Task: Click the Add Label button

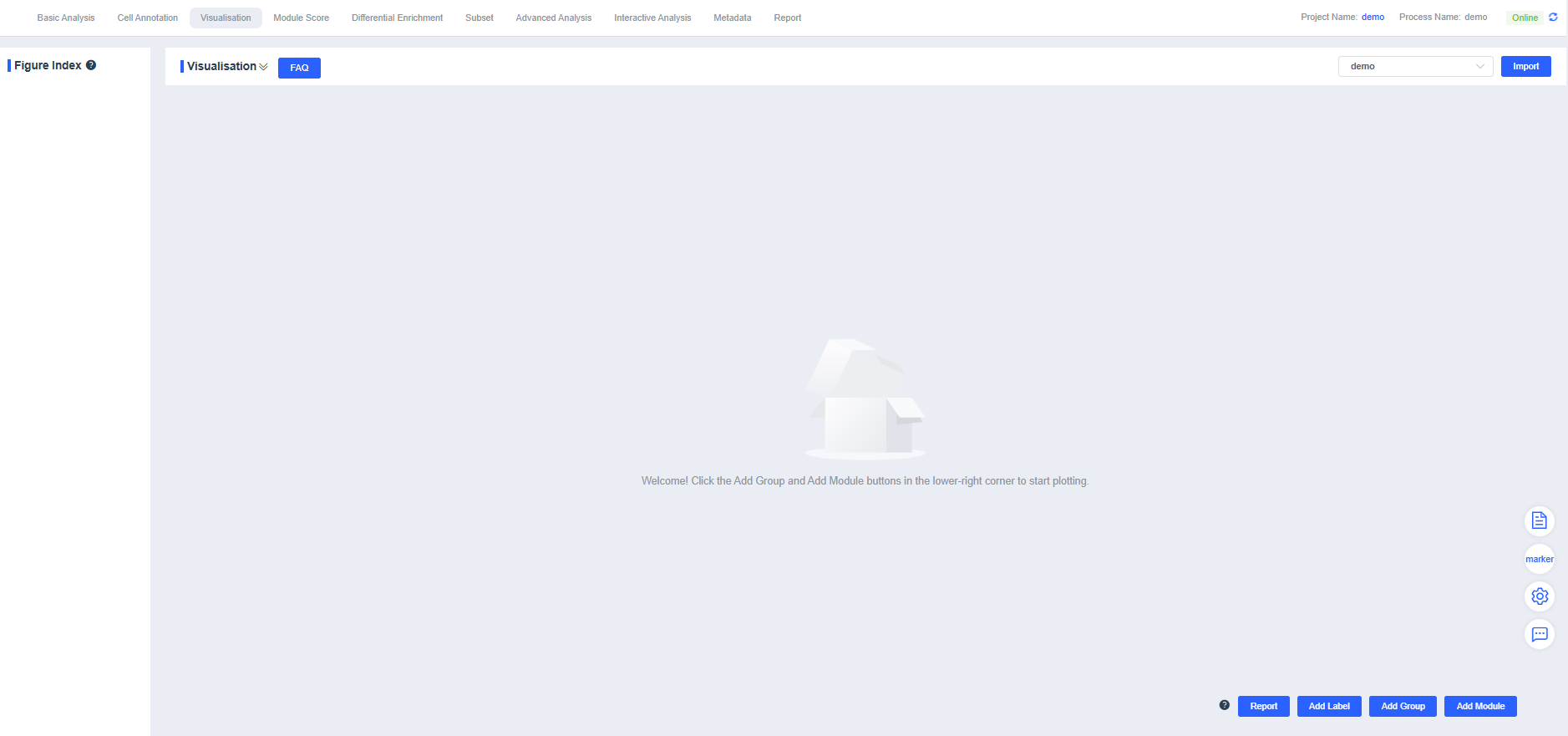Action: [x=1328, y=706]
